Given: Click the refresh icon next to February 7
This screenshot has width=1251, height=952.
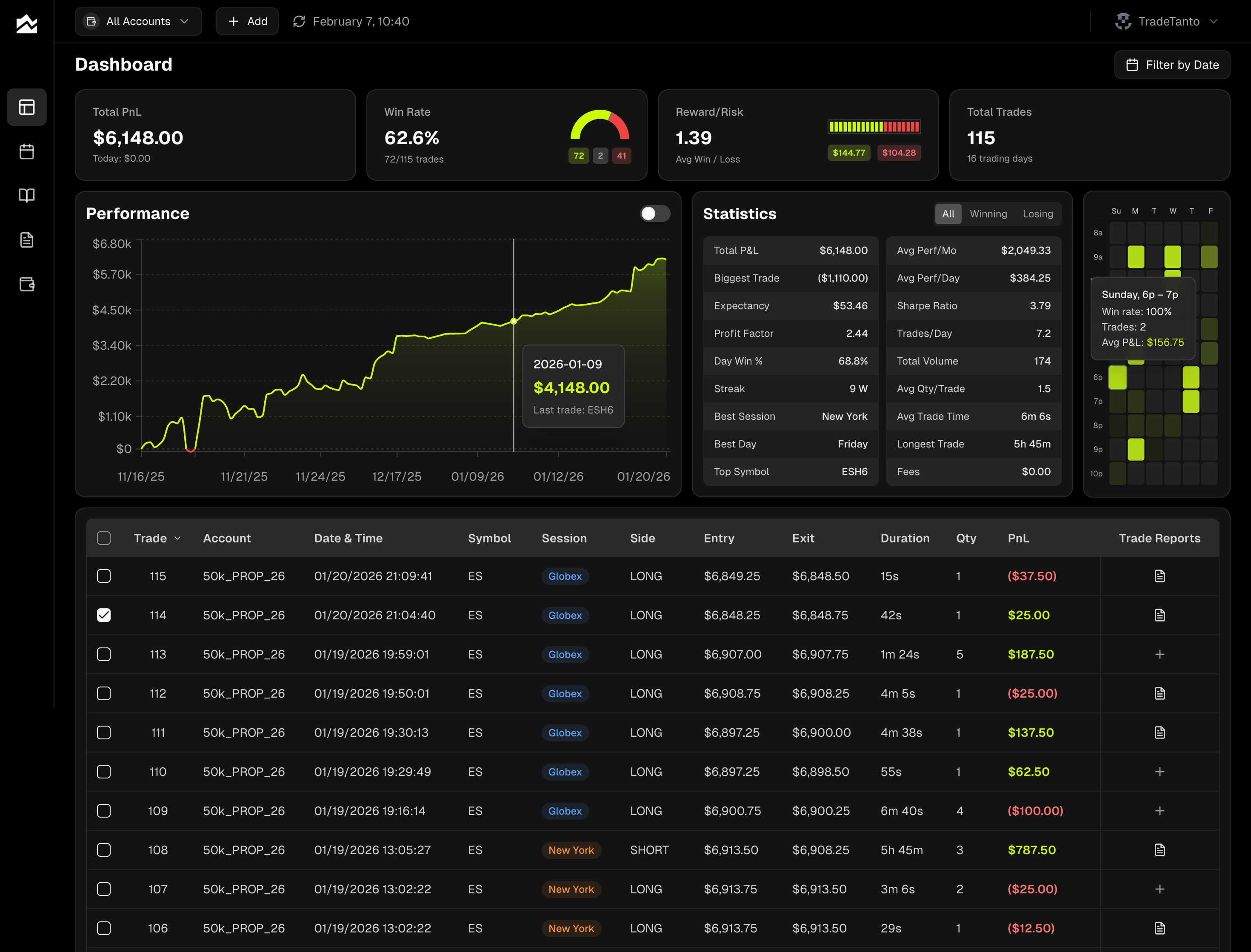Looking at the screenshot, I should 299,22.
